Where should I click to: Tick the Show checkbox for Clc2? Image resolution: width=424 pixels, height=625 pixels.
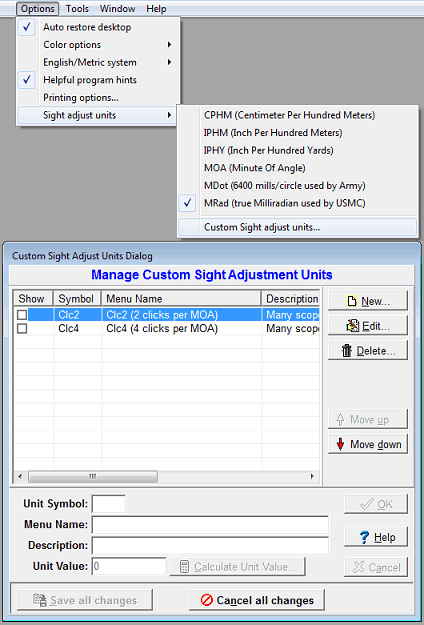coord(22,315)
